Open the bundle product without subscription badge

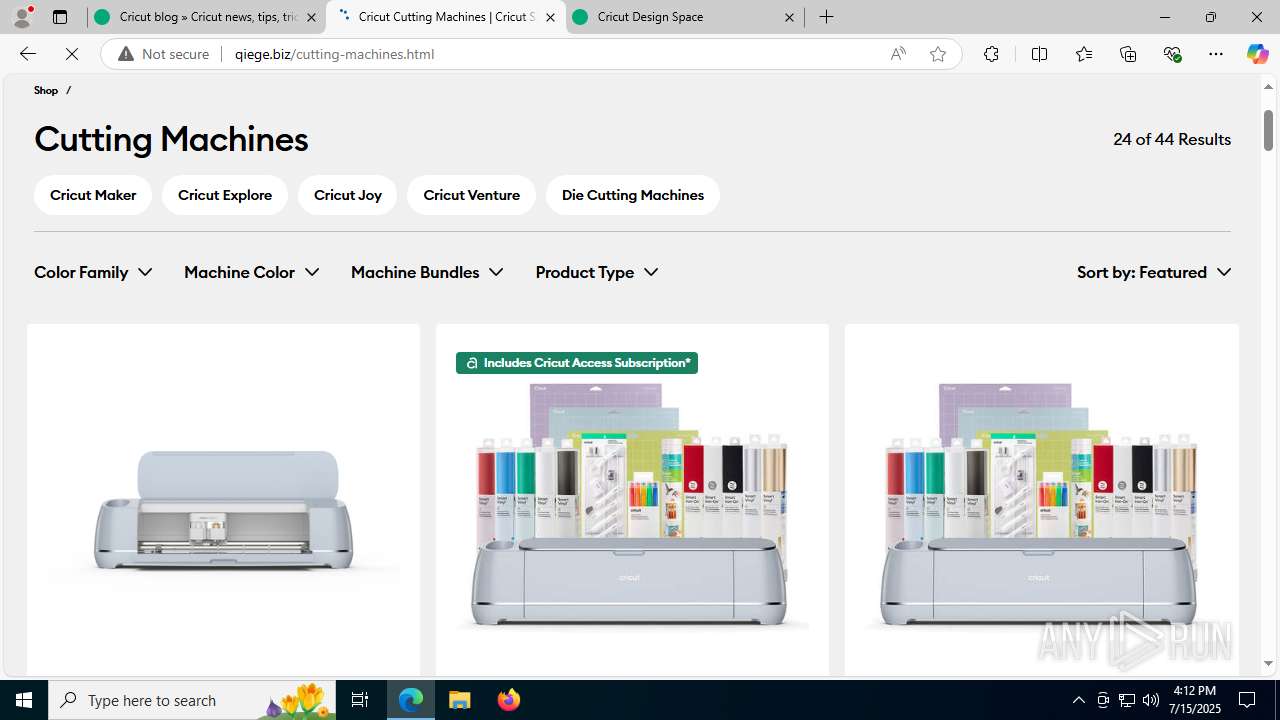[1041, 505]
